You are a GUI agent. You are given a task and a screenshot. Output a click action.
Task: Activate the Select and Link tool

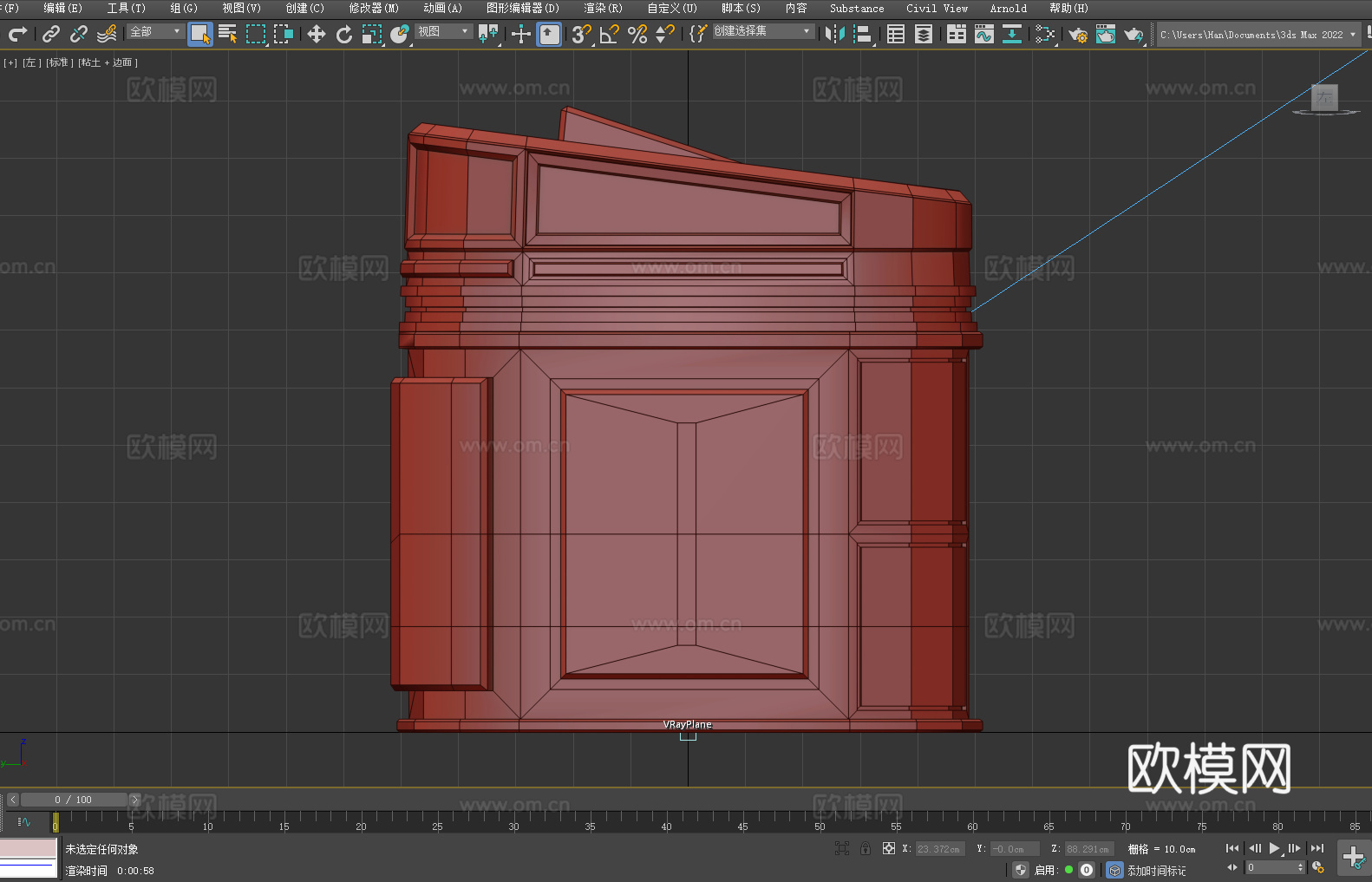[x=51, y=34]
